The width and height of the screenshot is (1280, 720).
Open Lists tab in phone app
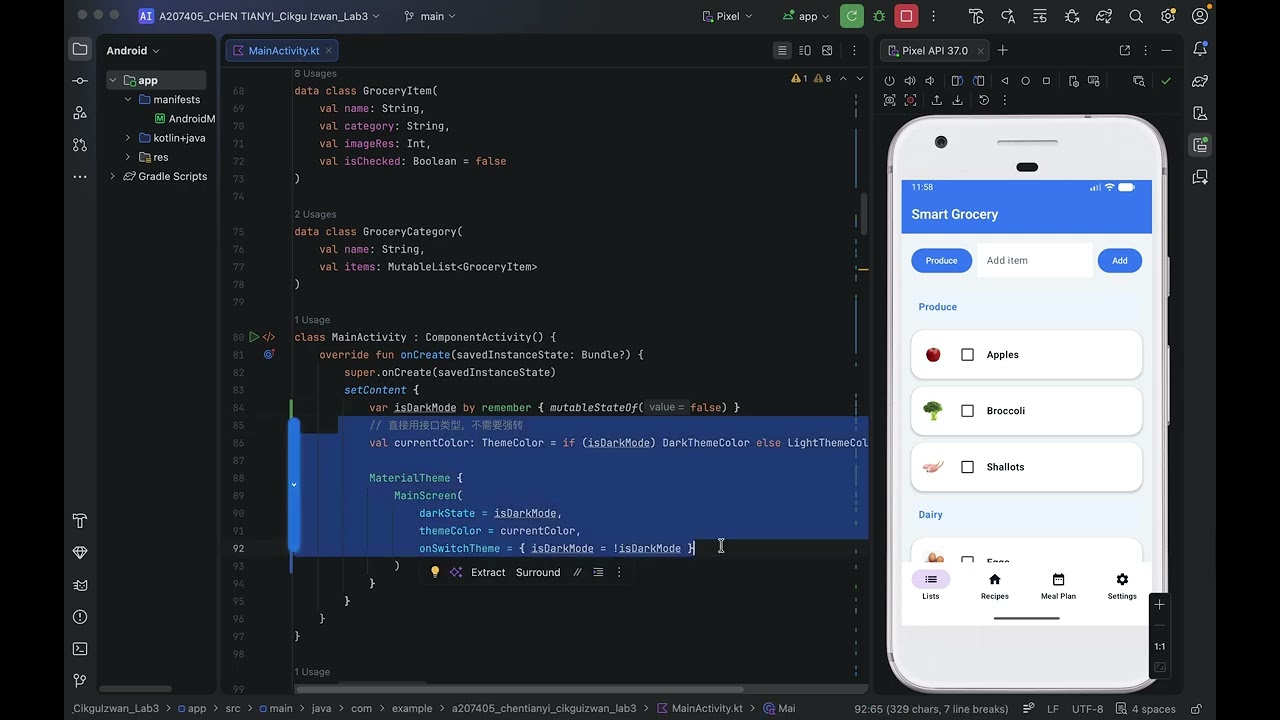pyautogui.click(x=931, y=586)
